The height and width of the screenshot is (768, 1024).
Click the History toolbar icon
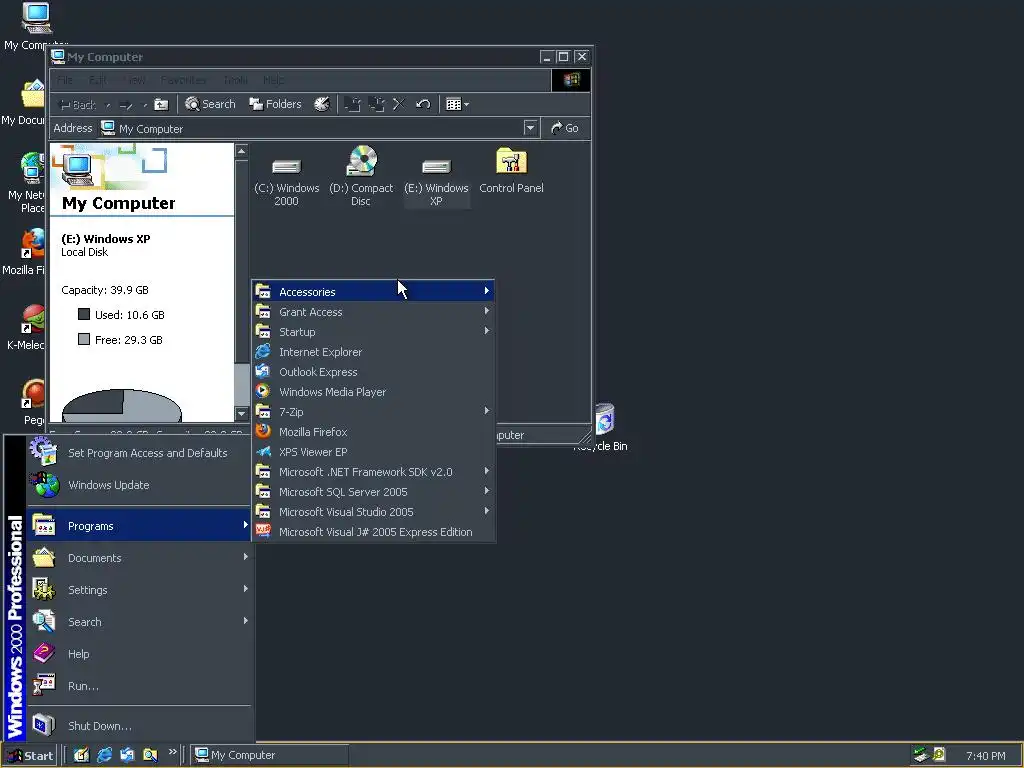pos(321,104)
